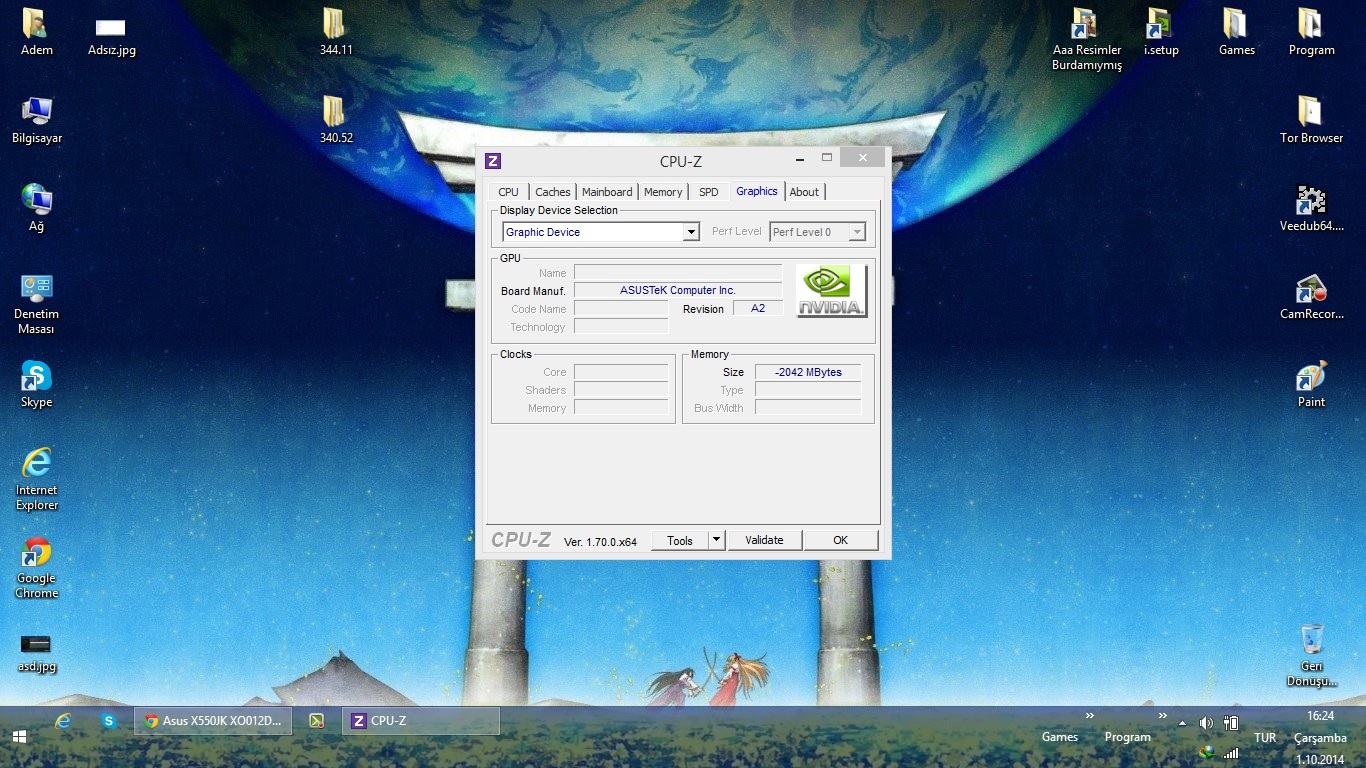Open the Program folder on desktop

pyautogui.click(x=1311, y=32)
